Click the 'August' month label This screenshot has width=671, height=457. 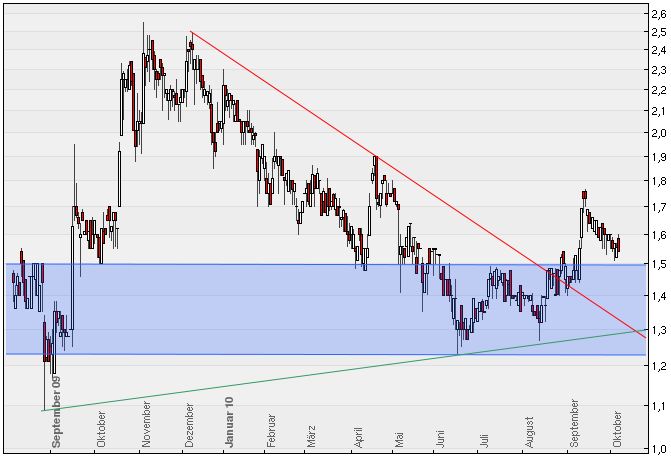[529, 432]
